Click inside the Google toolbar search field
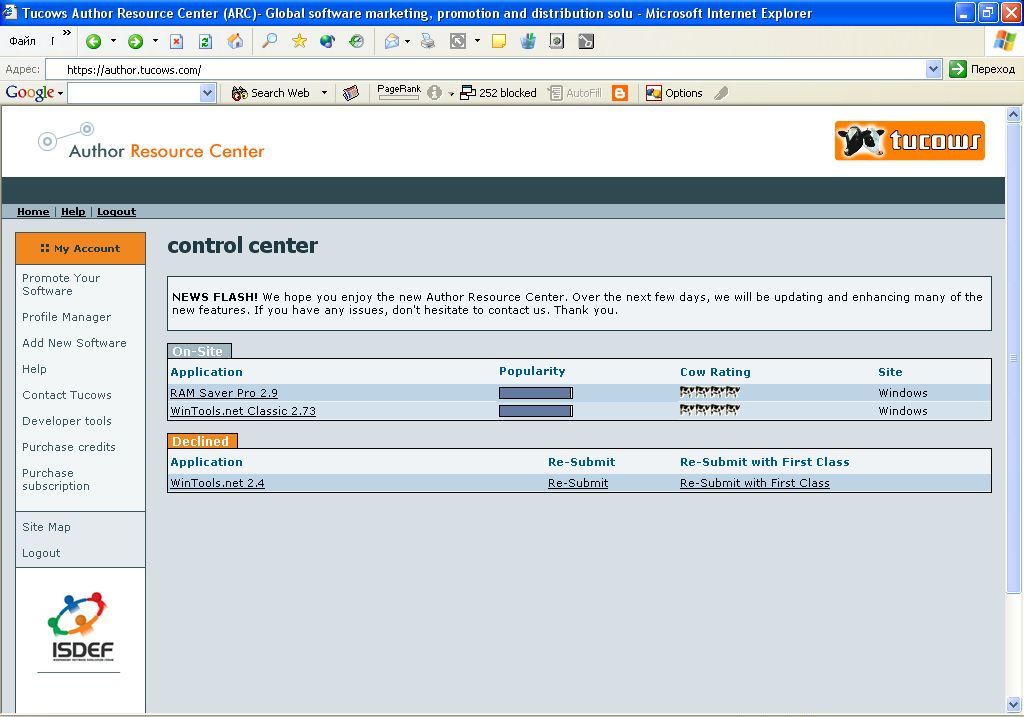 134,93
